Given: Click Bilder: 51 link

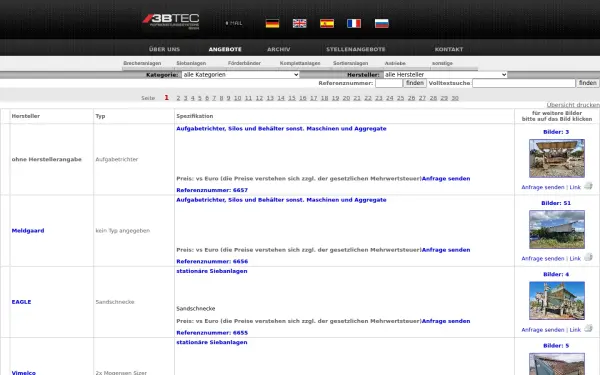Looking at the screenshot, I should (x=556, y=203).
